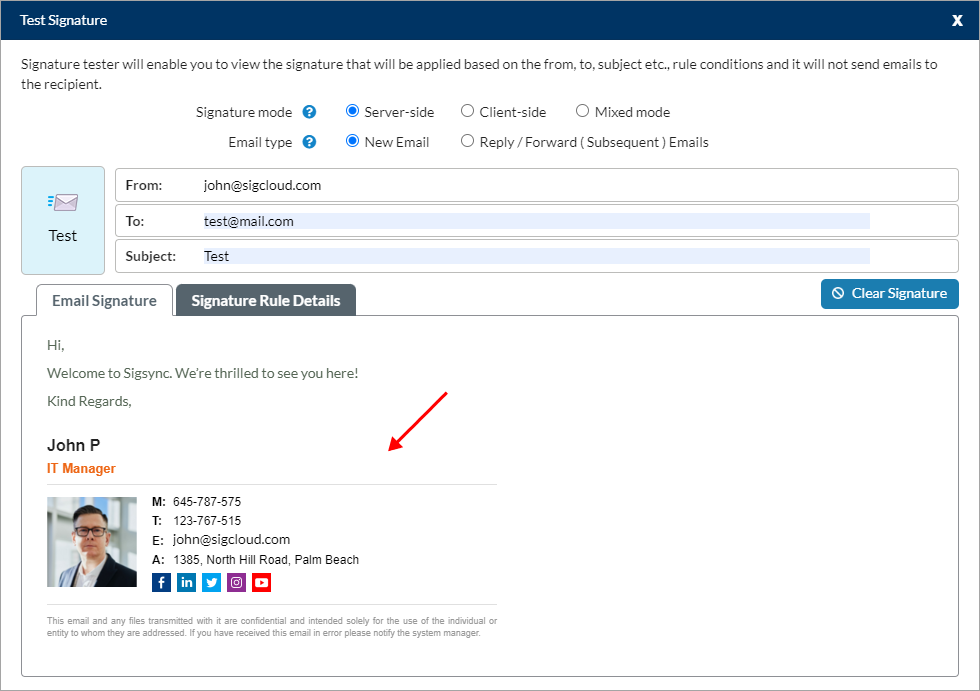The image size is (980, 691).
Task: Click the Signature mode help icon
Action: pos(310,112)
